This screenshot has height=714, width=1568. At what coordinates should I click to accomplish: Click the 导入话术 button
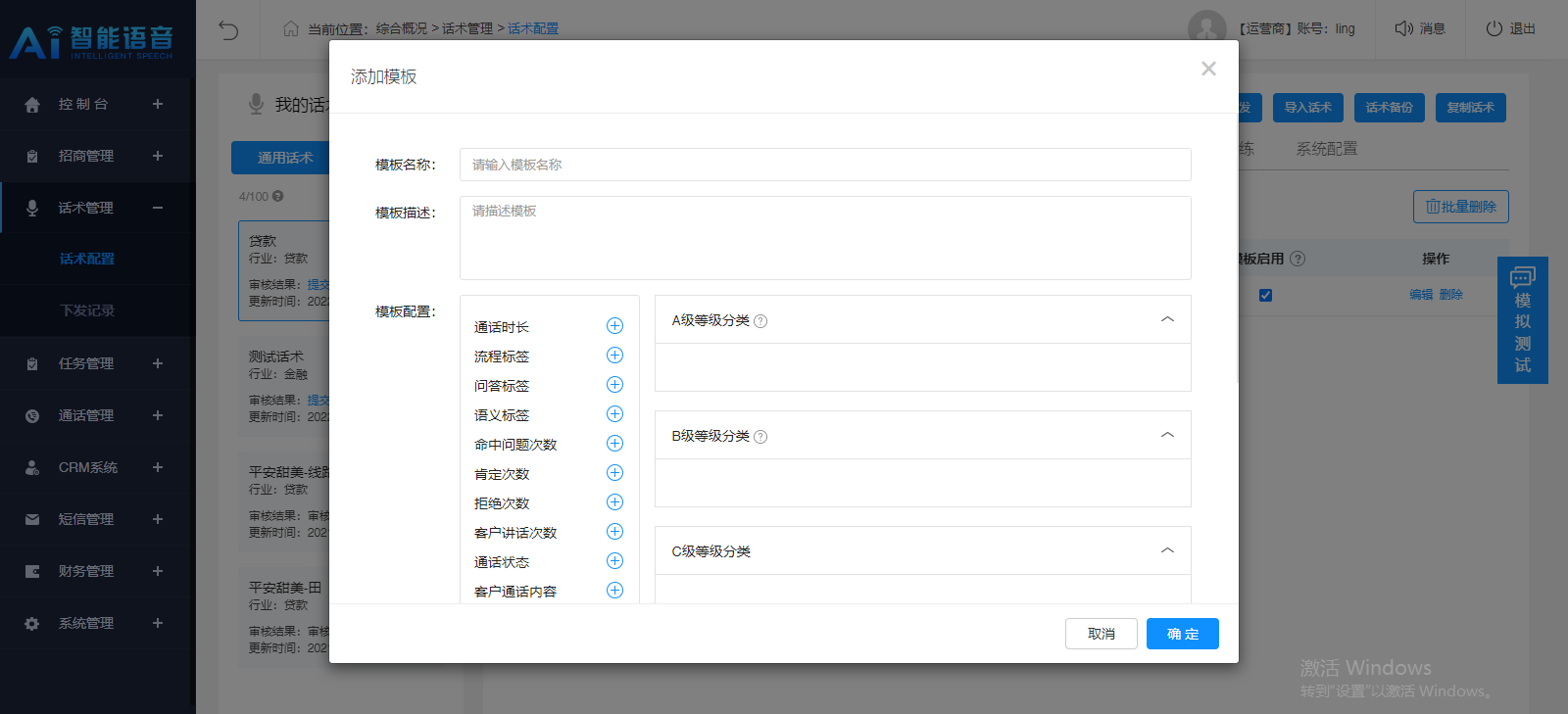tap(1308, 108)
